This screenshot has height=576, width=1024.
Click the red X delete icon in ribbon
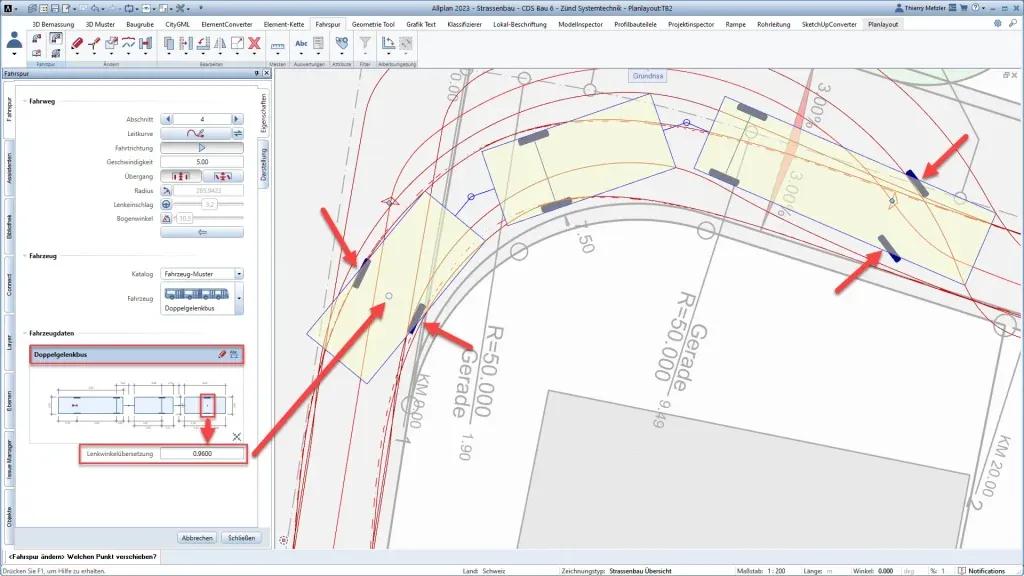(254, 43)
